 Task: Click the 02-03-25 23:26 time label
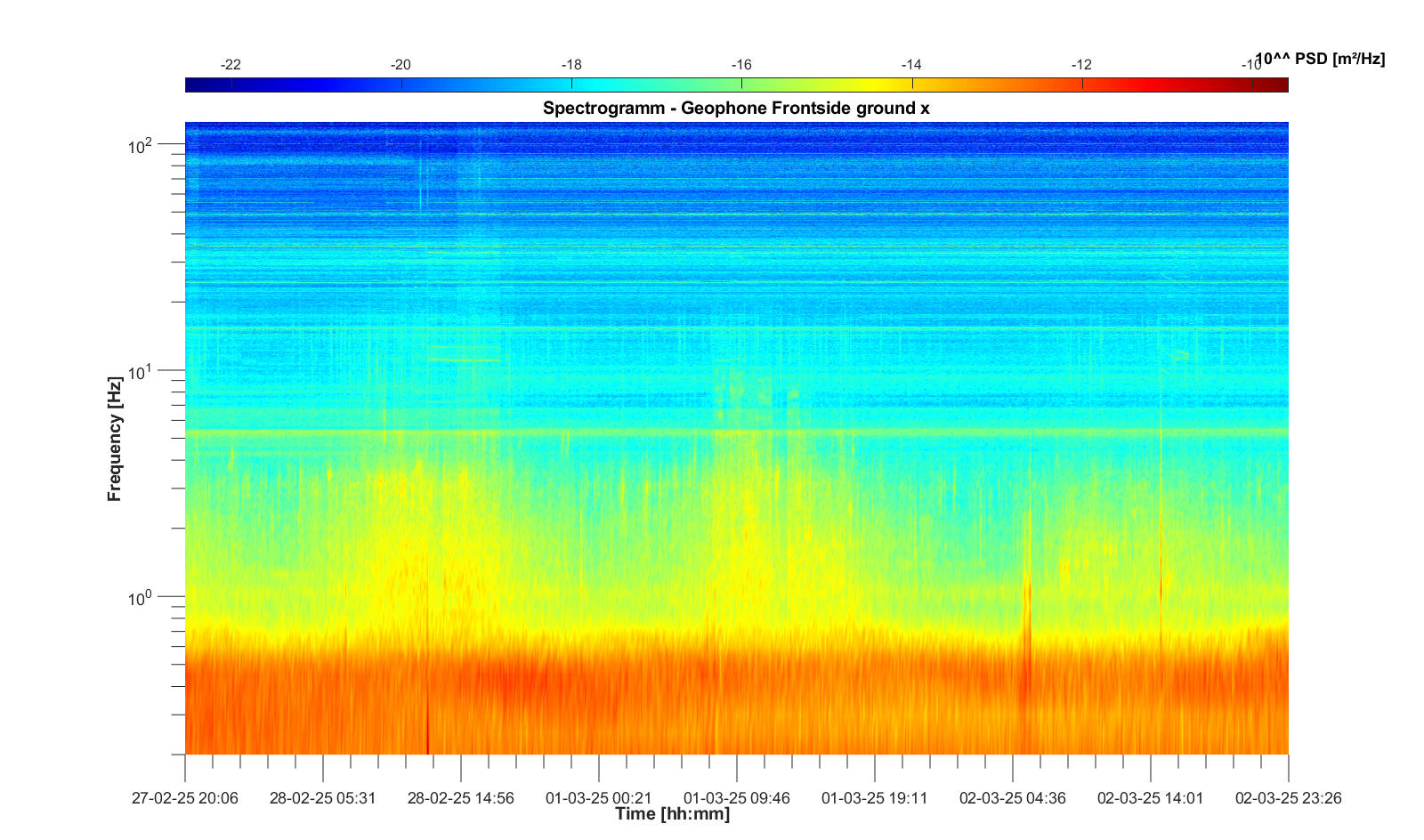[1287, 798]
